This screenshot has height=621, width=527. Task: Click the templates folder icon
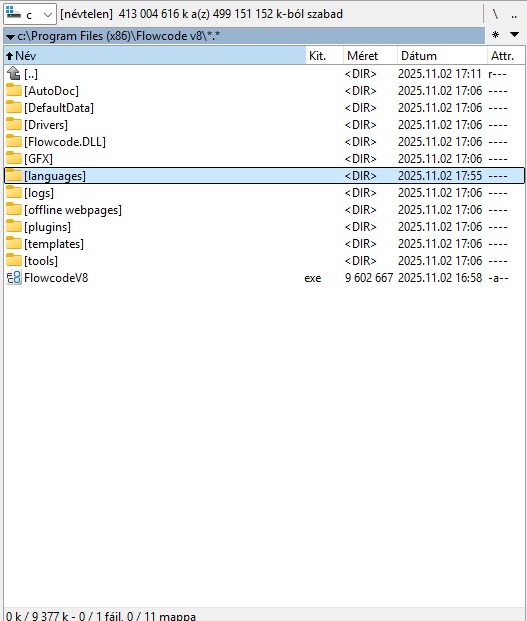(x=13, y=244)
